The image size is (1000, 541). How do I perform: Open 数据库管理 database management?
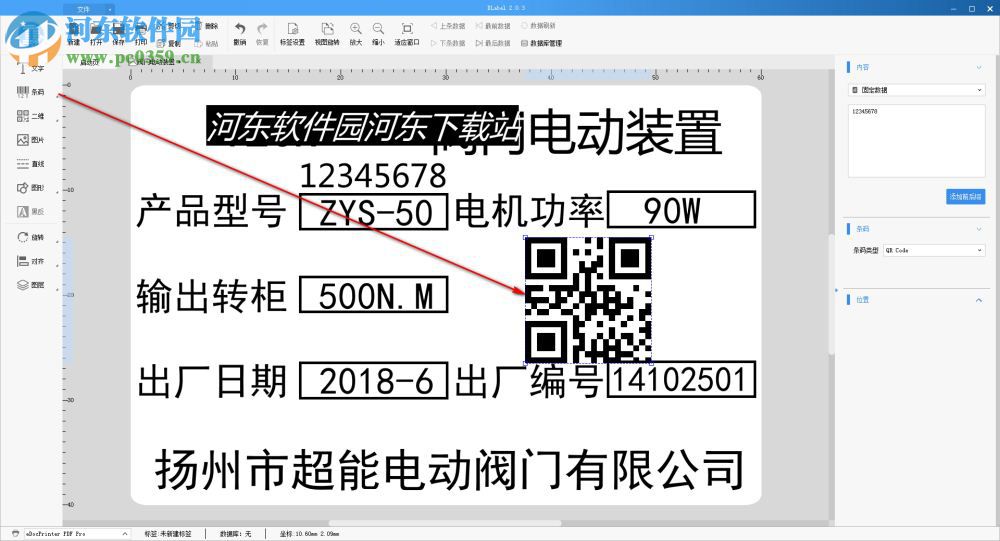[x=541, y=43]
